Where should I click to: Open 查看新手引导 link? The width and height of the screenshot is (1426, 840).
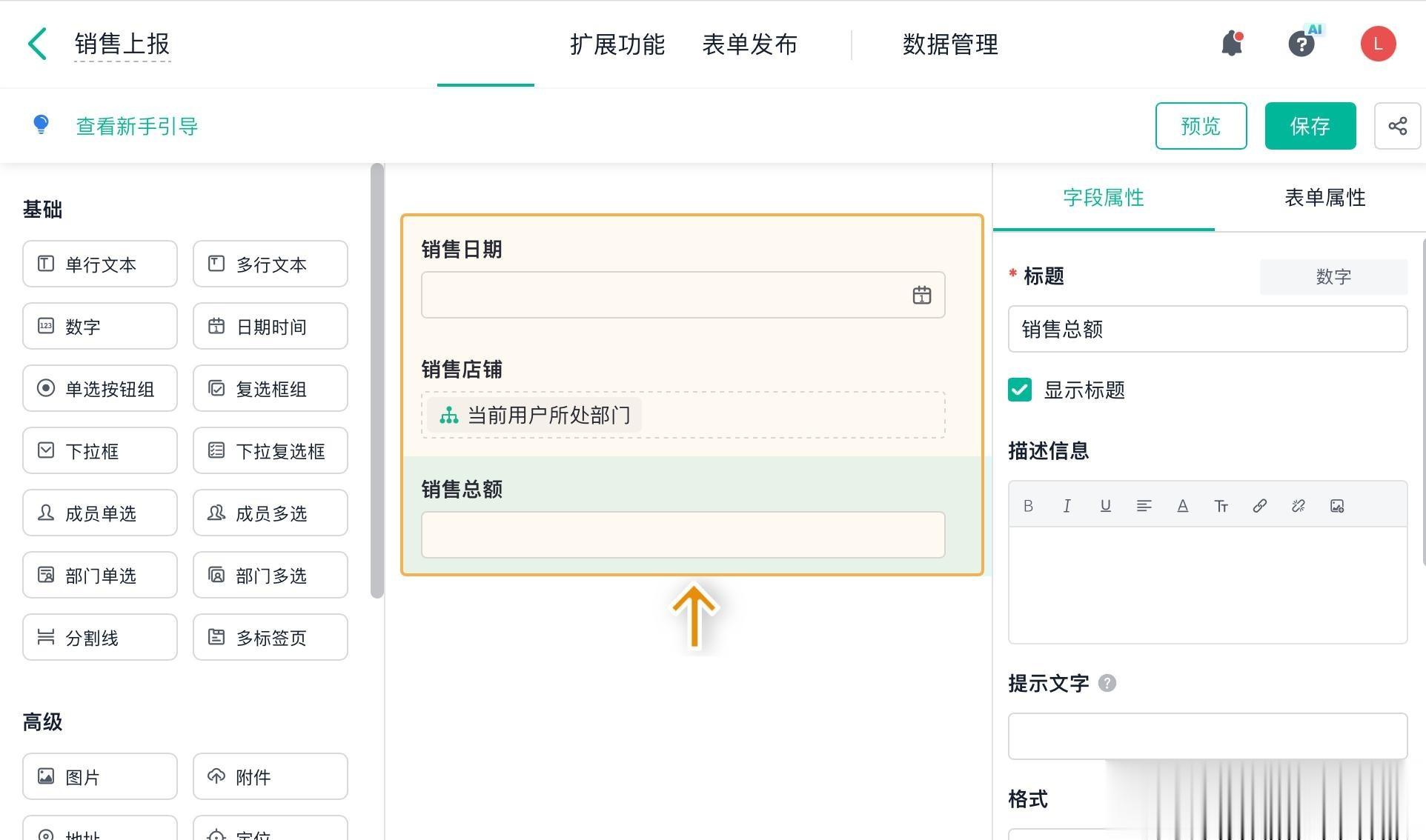tap(136, 127)
